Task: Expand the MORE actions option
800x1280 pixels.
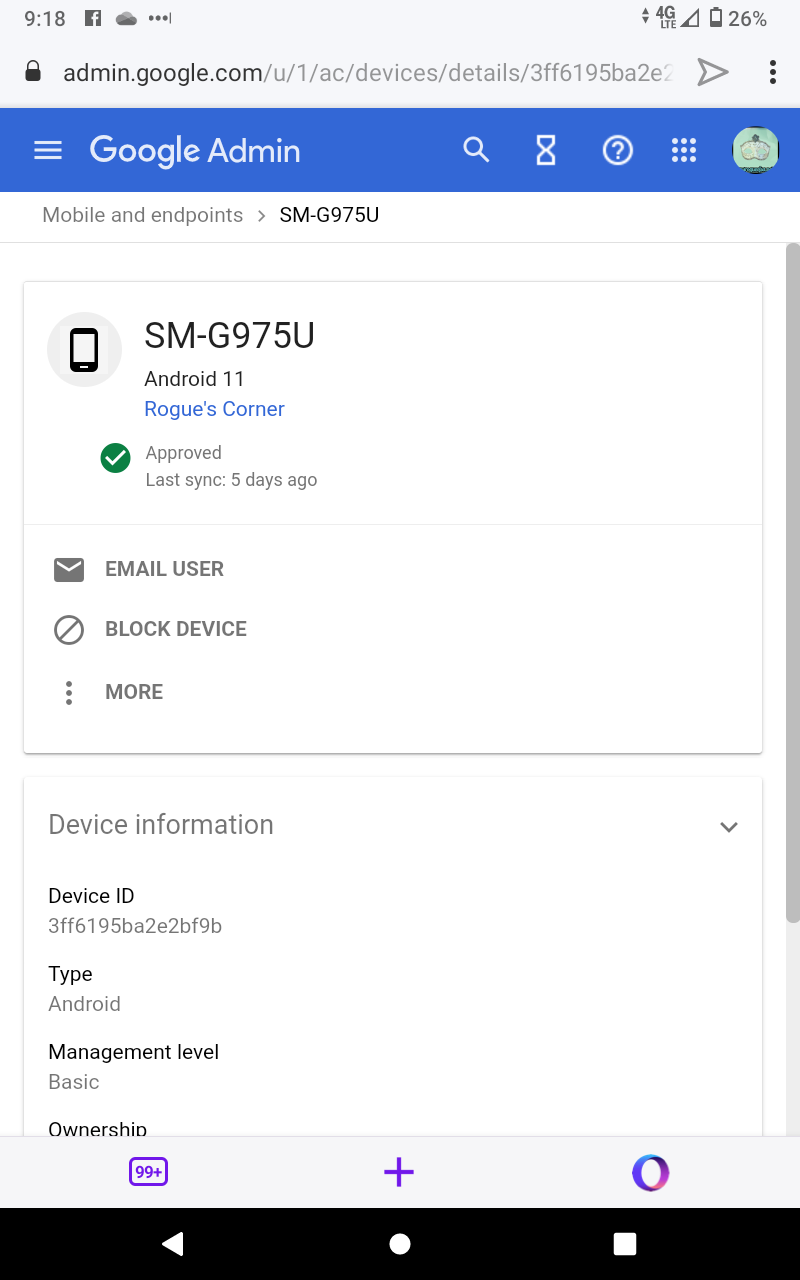Action: 133,692
